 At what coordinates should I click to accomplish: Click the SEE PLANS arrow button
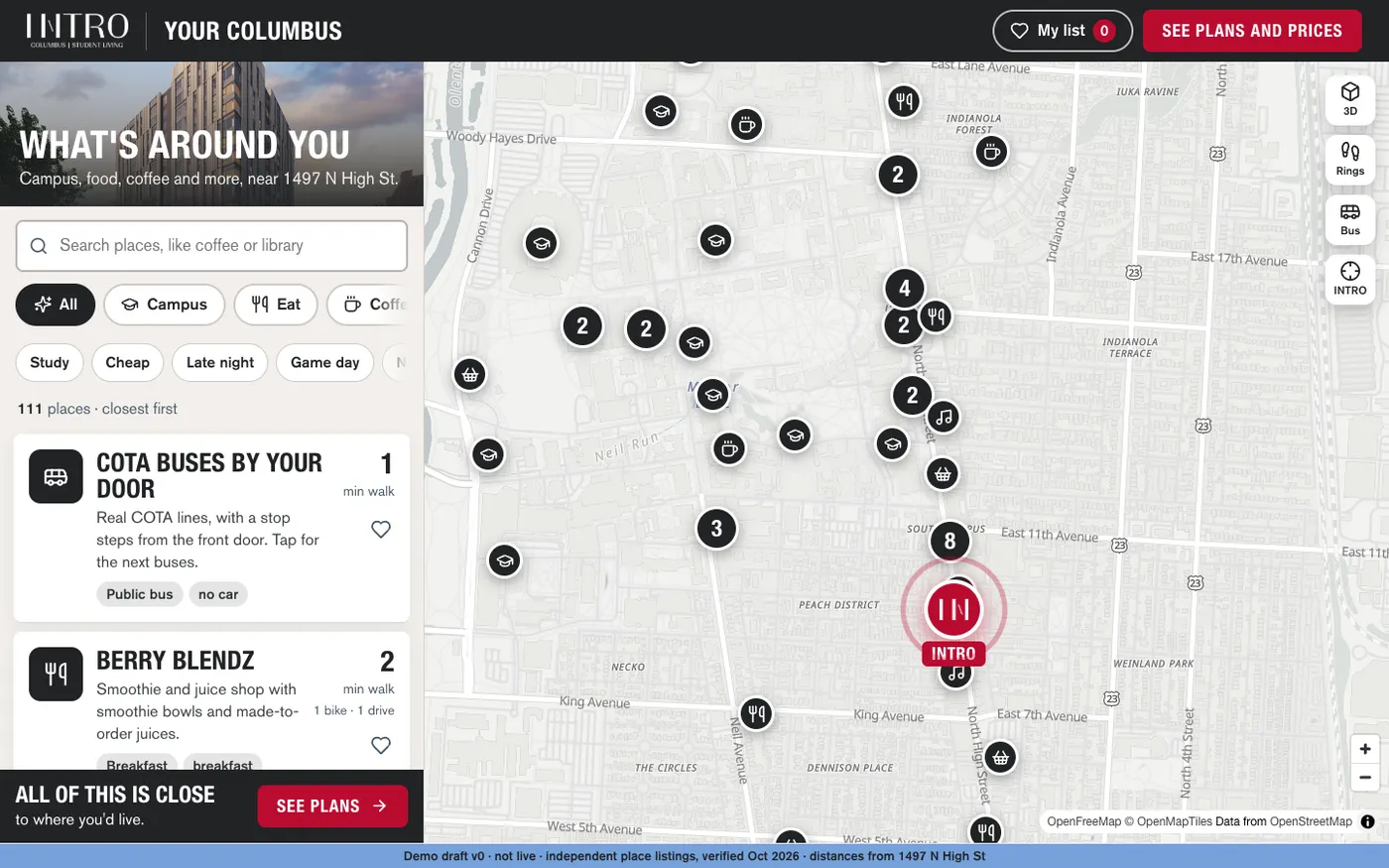tap(332, 806)
